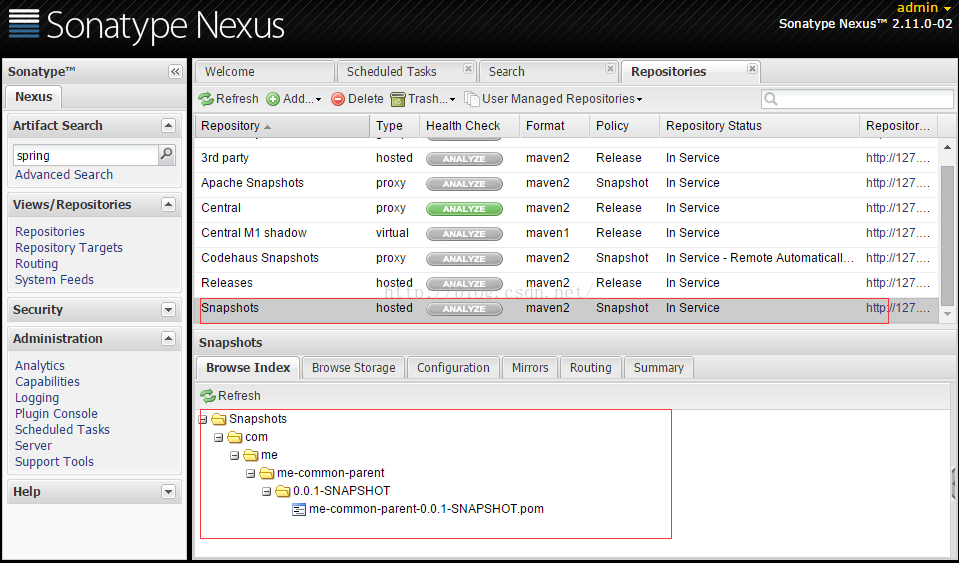Collapse the 0.0.1-SNAPSHOT folder node
959x563 pixels.
tap(266, 491)
